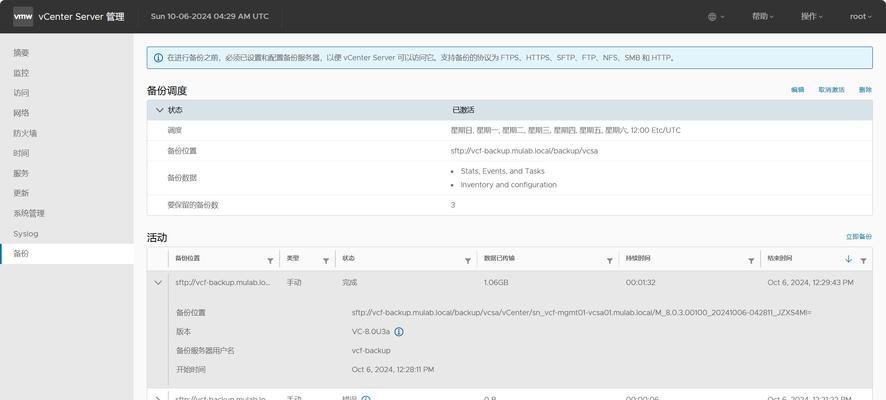Click info icon next to VC-8.0U3a
Image resolution: width=886 pixels, height=400 pixels.
[x=399, y=332]
